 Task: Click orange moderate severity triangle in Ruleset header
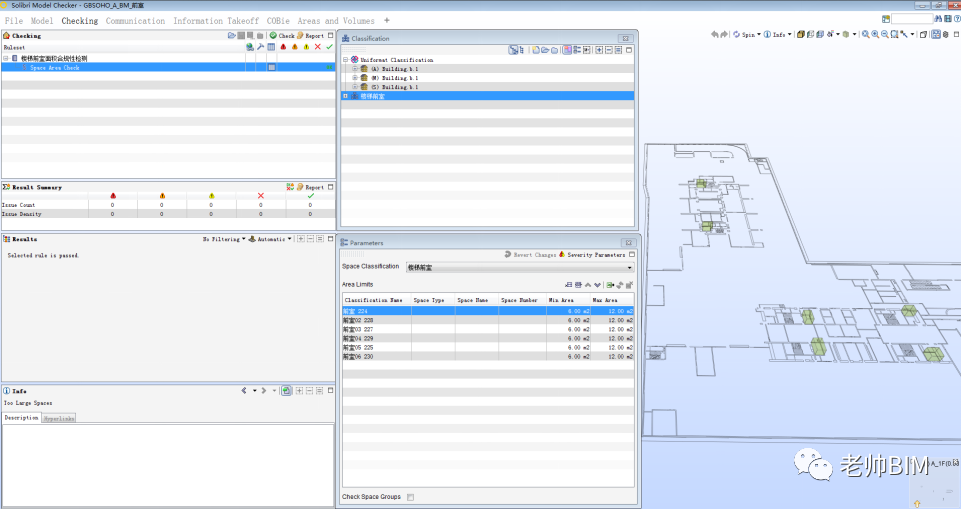click(295, 47)
